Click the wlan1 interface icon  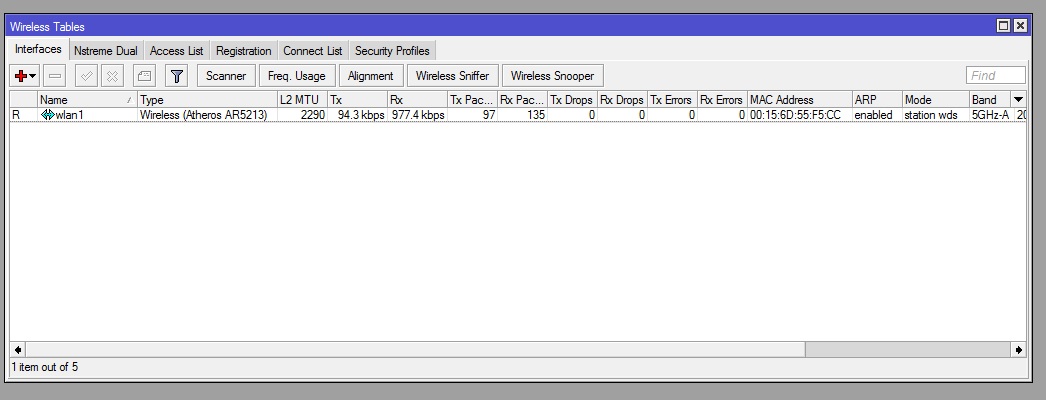pos(47,115)
